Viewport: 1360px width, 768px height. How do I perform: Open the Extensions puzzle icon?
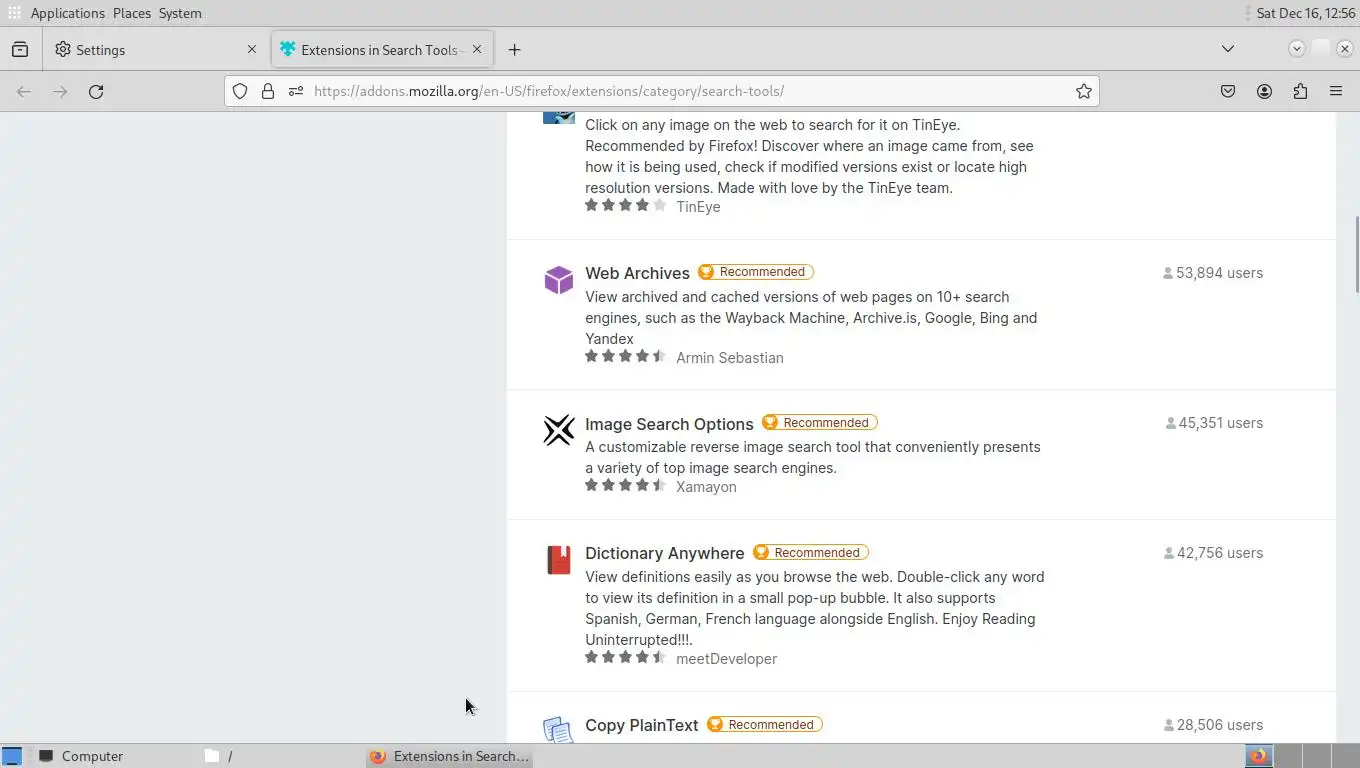(1300, 91)
